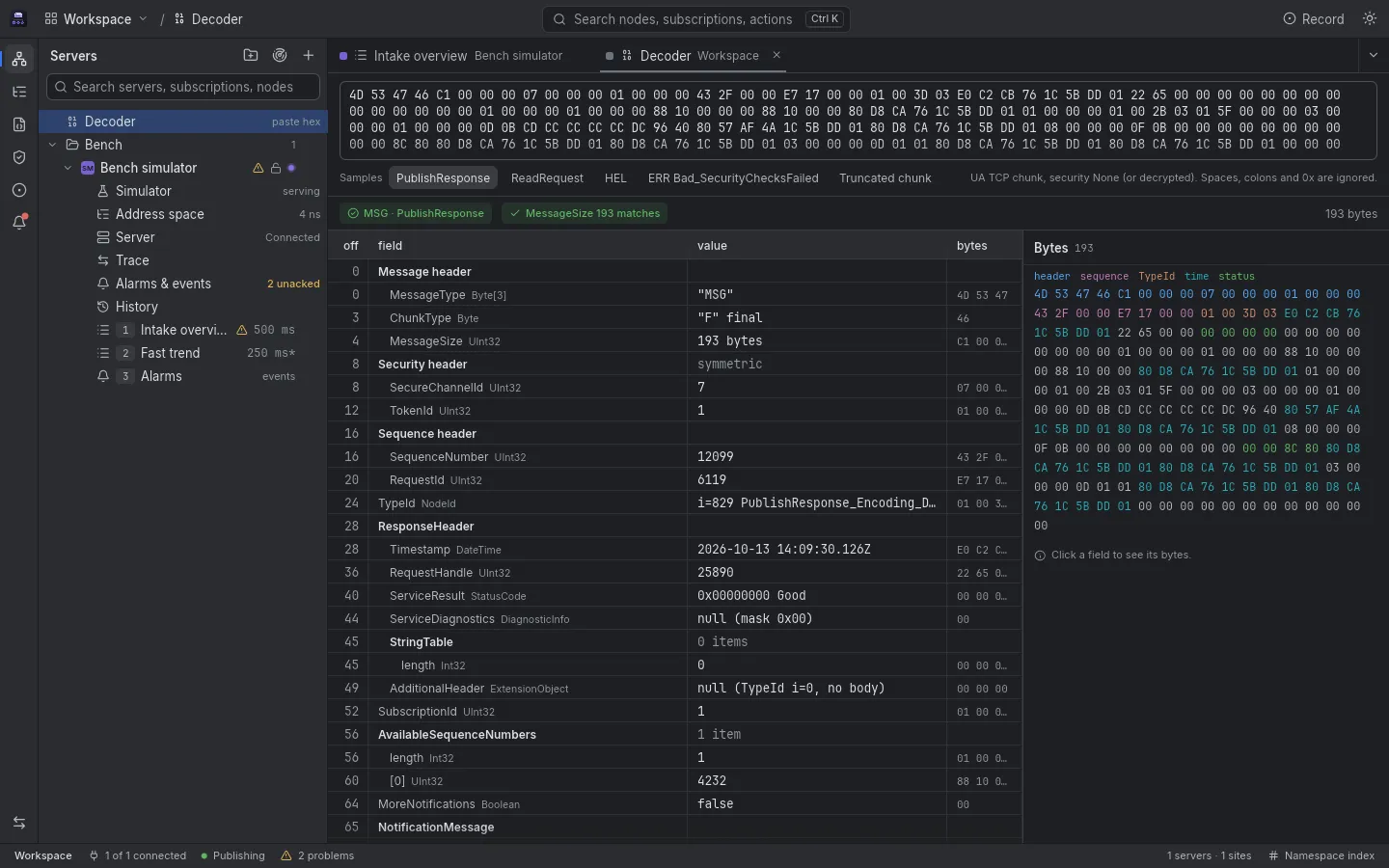1389x868 pixels.
Task: Click the unlocked padlock on the Bench simulator row
Action: pyautogui.click(x=275, y=168)
